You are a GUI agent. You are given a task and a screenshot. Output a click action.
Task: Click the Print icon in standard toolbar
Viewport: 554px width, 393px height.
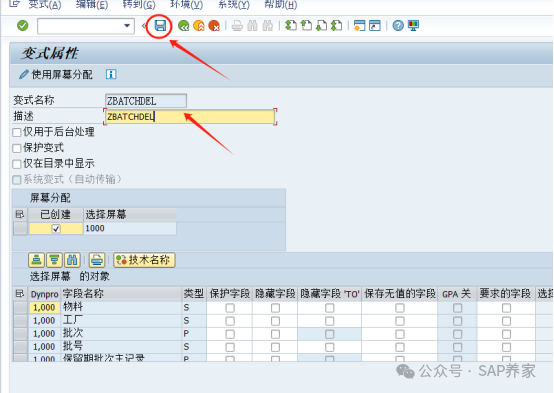(237, 26)
